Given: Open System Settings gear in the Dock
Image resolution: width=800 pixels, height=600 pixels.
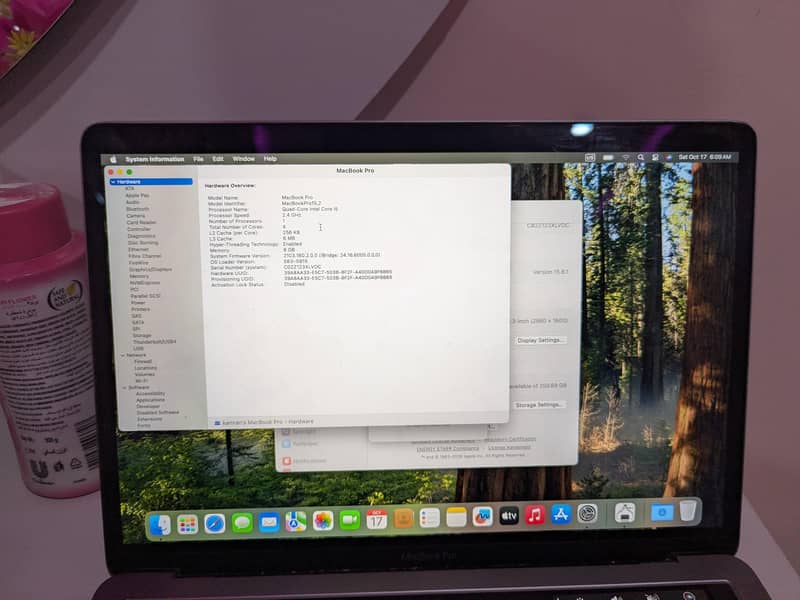Looking at the screenshot, I should coord(587,513).
